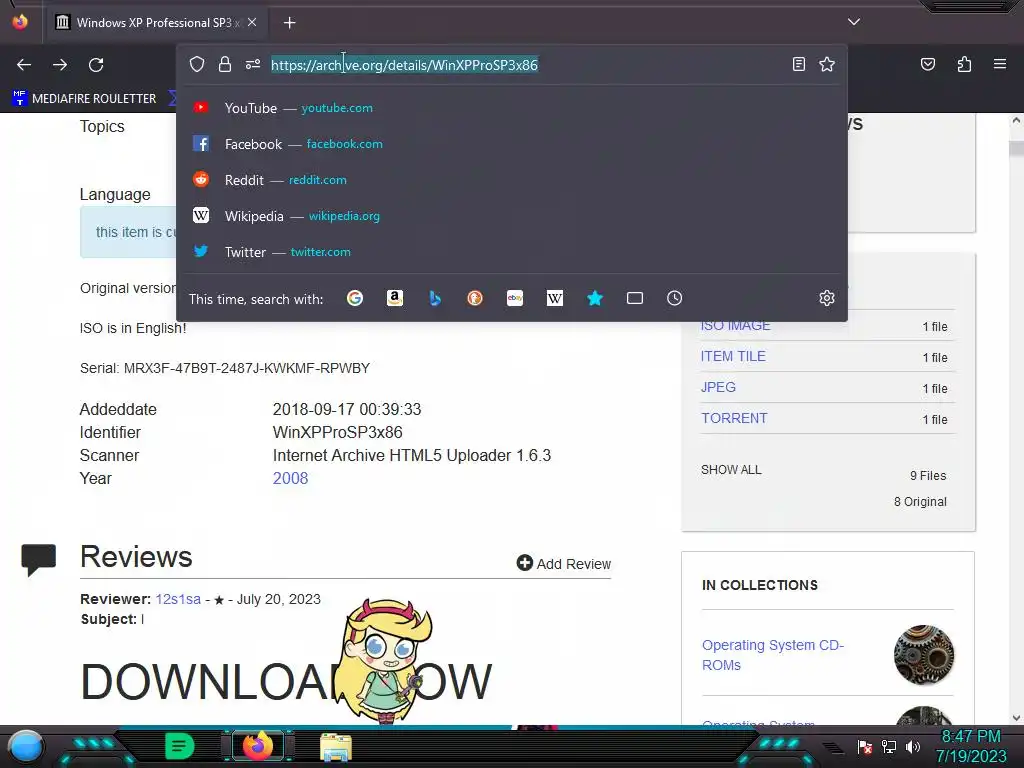Open search settings gear
Image resolution: width=1024 pixels, height=768 pixels.
(827, 298)
